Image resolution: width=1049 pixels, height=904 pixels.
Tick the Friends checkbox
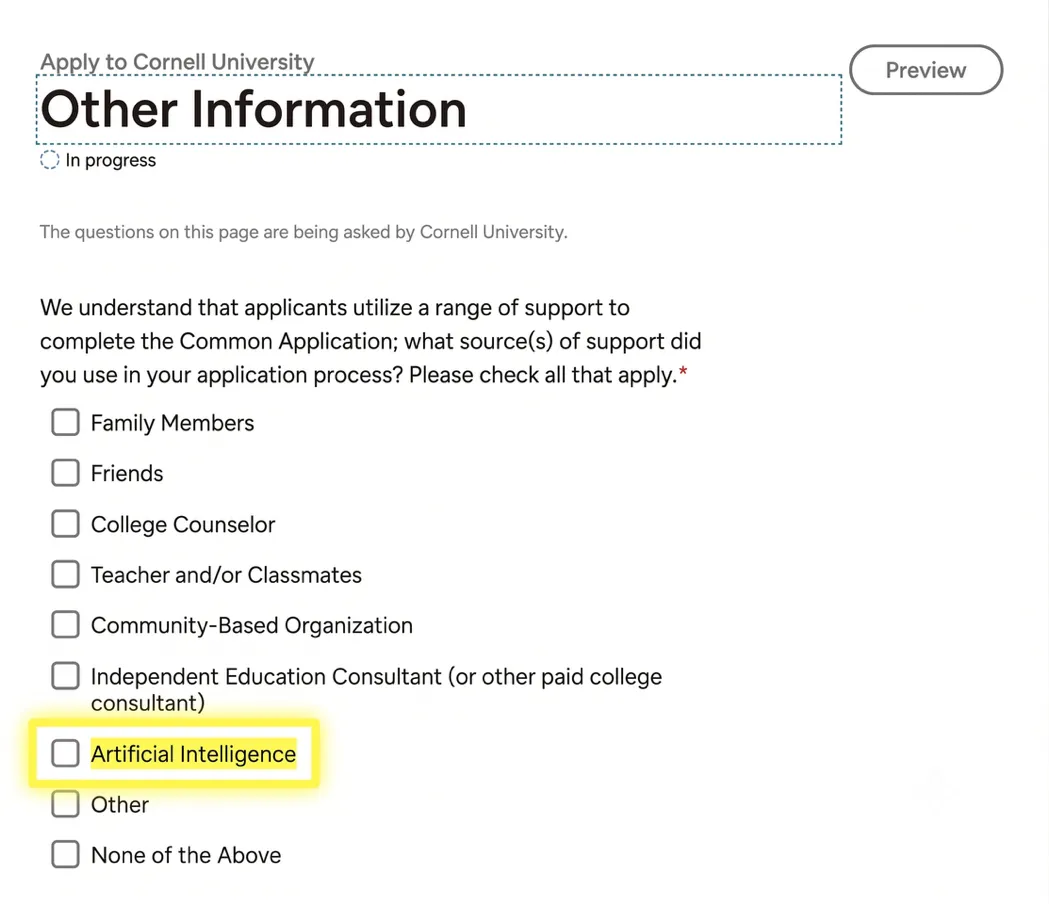(66, 472)
